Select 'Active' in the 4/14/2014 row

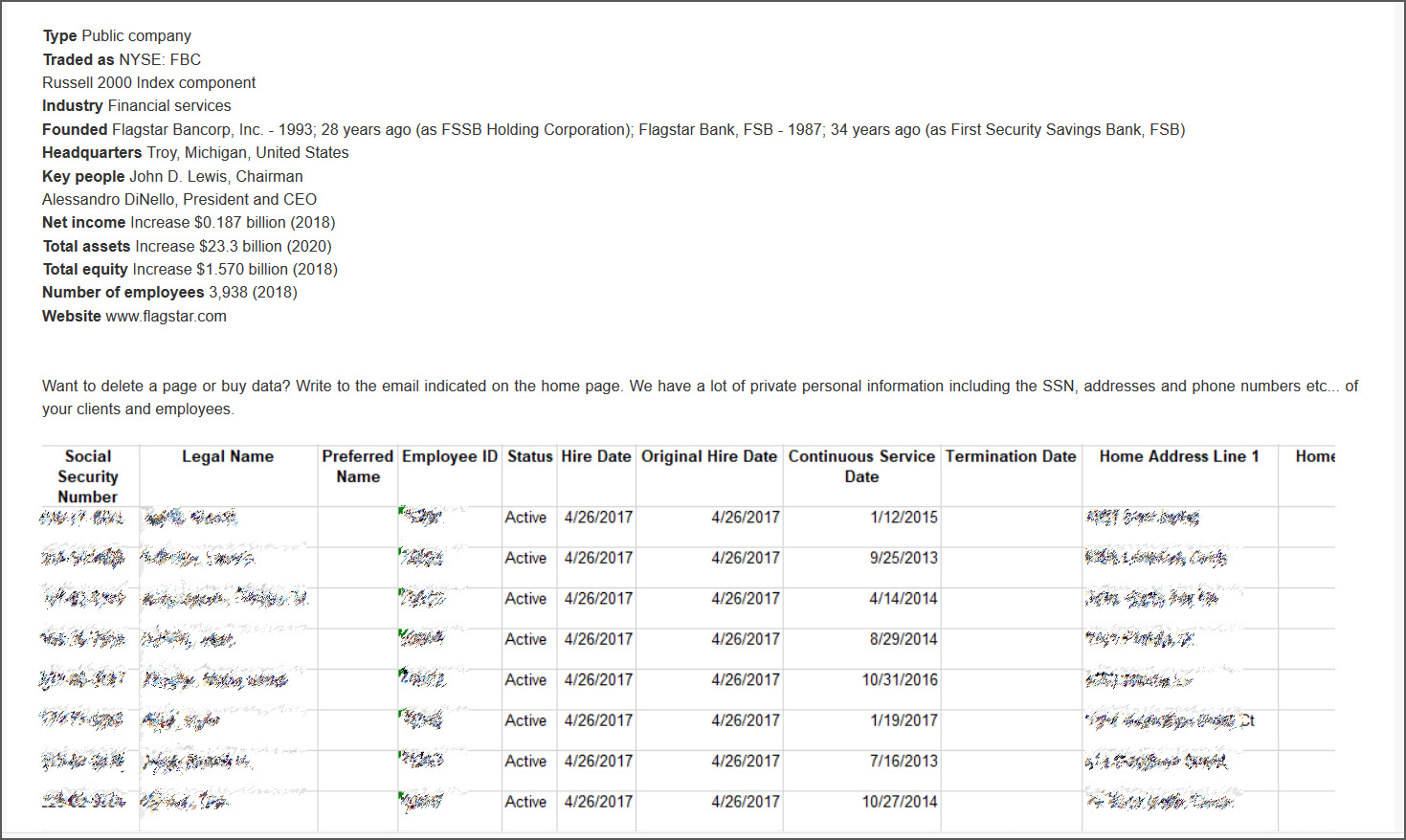pos(525,599)
